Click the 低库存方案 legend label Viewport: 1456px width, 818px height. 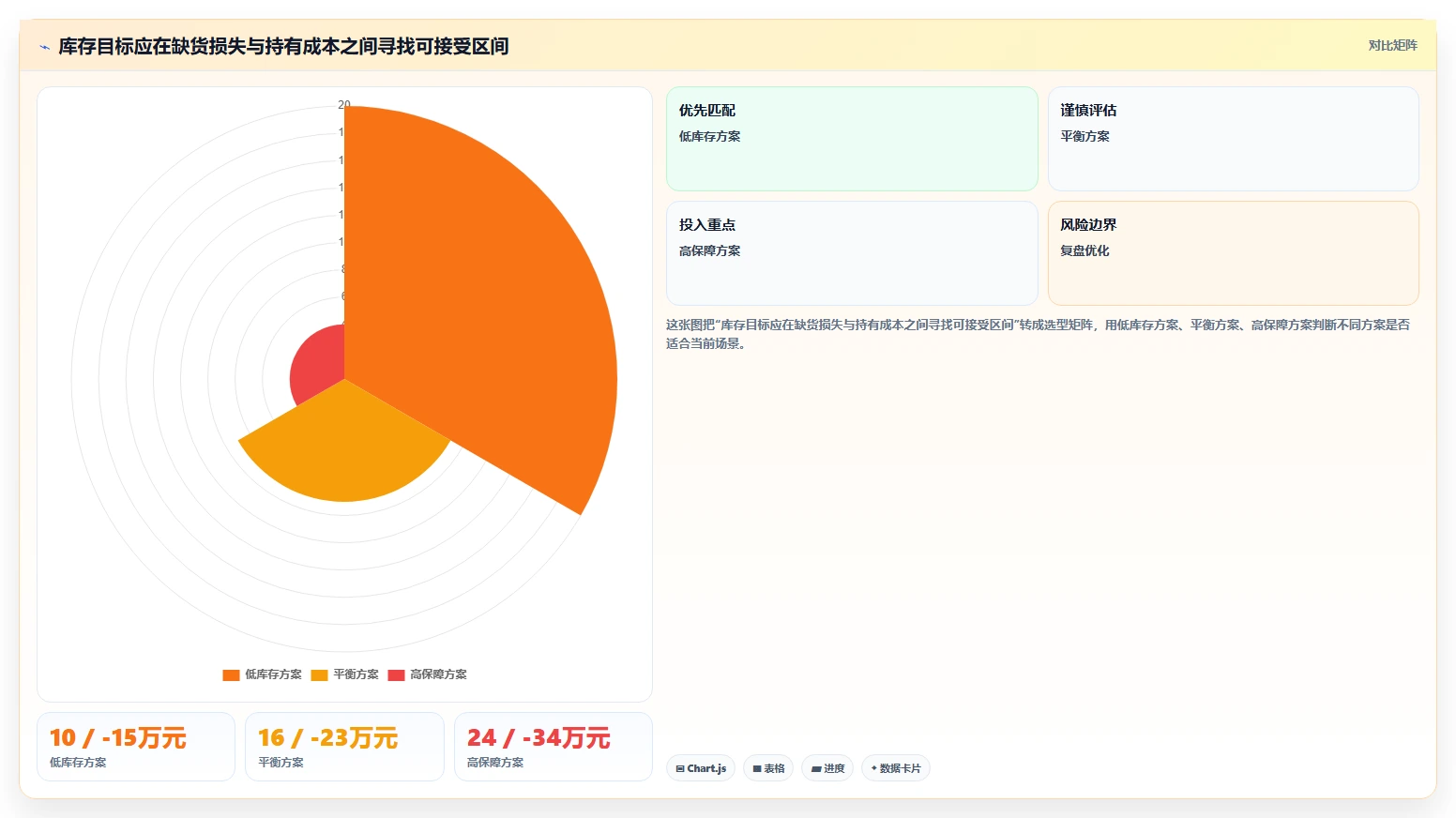pyautogui.click(x=273, y=674)
